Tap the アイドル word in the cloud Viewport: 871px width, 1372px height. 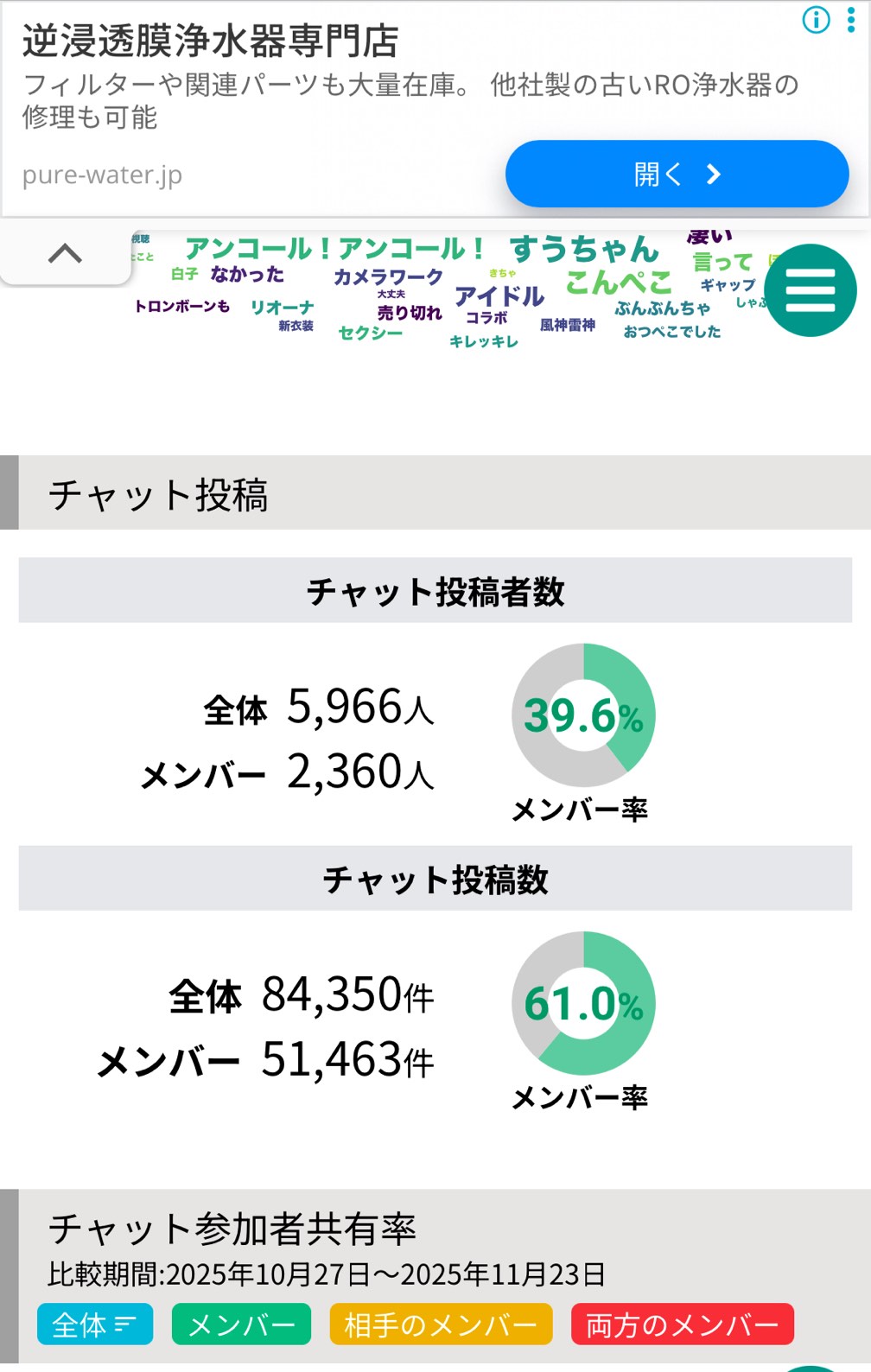pos(499,295)
